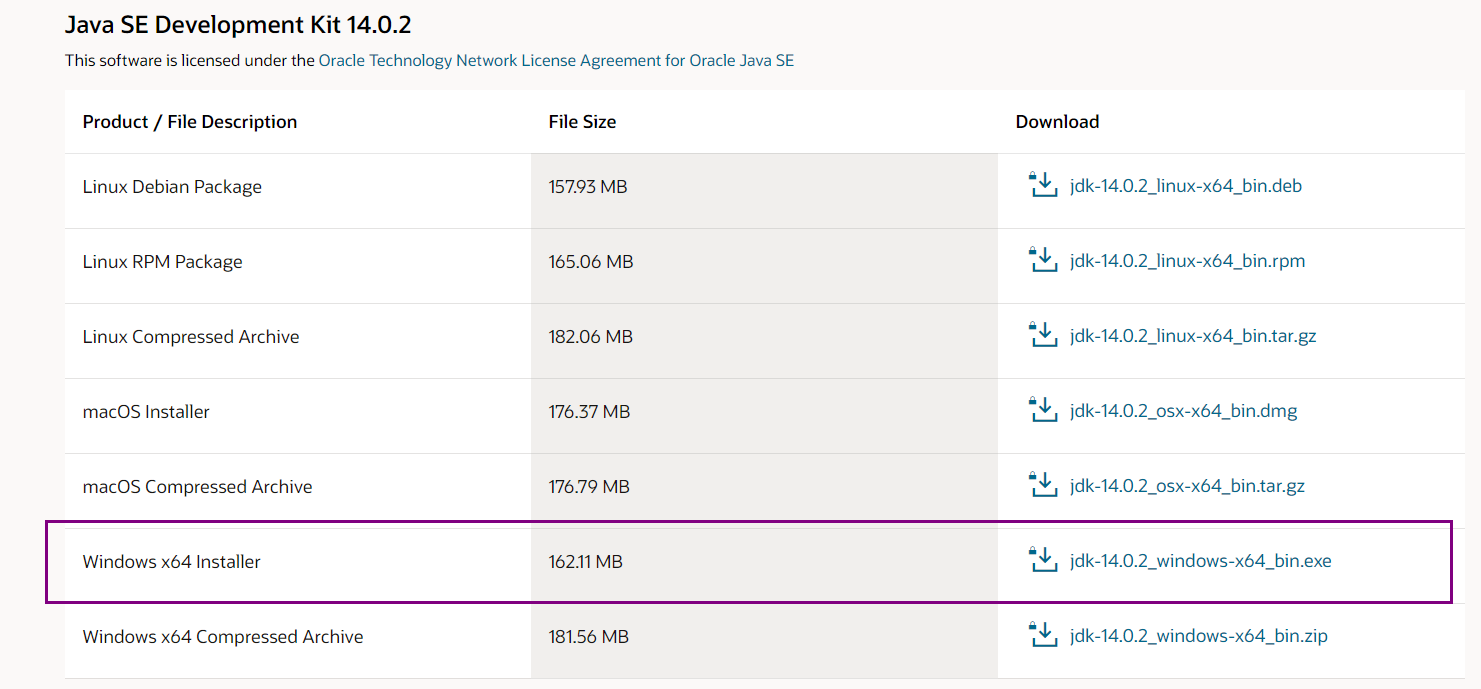Click download icon beside the linux-x64 rpm file
This screenshot has height=689, width=1481.
[x=1043, y=260]
